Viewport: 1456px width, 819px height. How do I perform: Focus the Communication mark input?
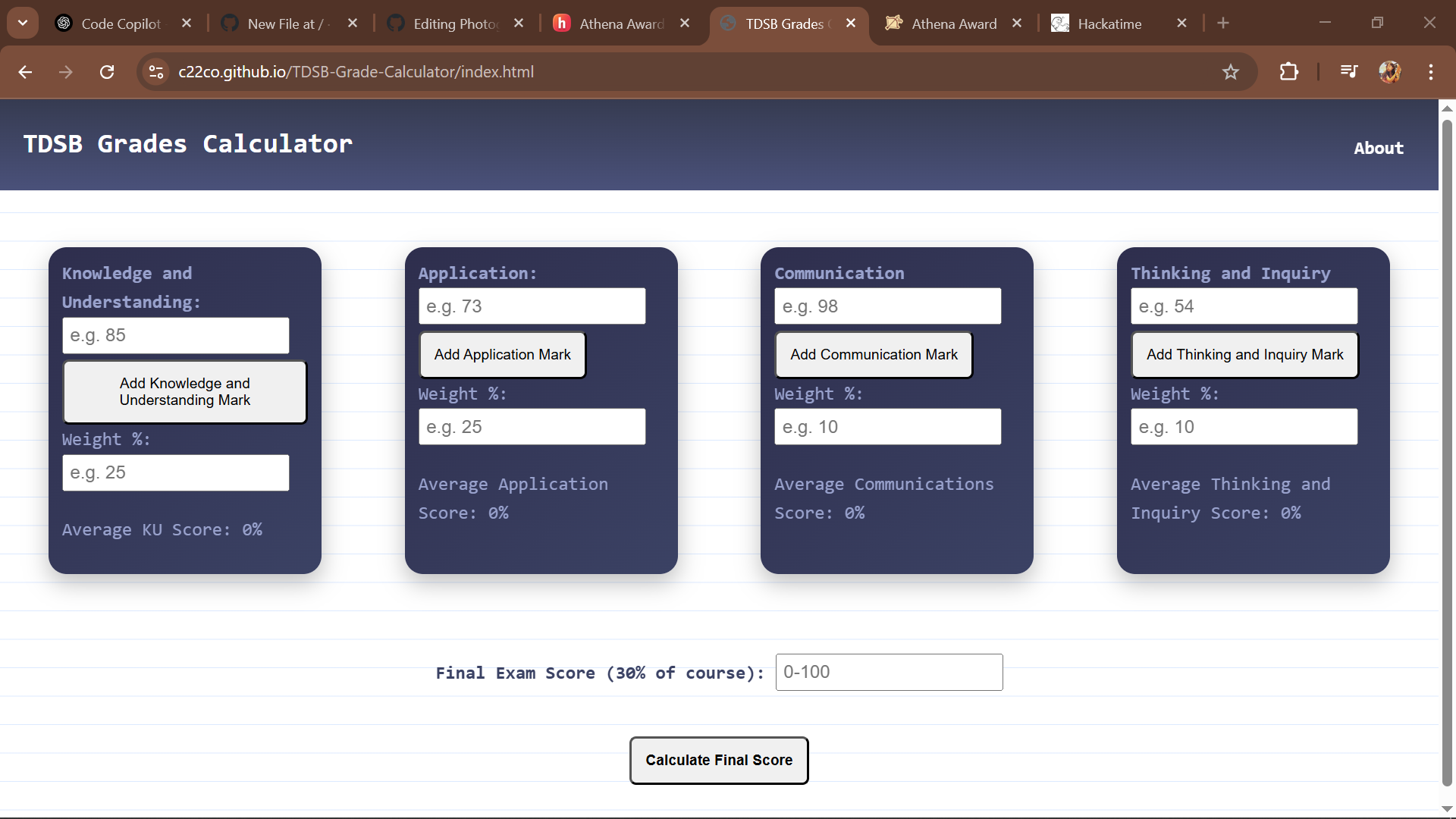tap(887, 306)
